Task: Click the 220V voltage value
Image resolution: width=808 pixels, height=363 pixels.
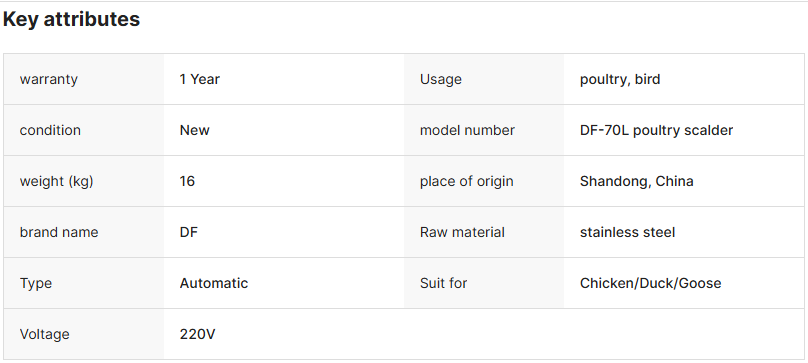Action: coord(197,334)
